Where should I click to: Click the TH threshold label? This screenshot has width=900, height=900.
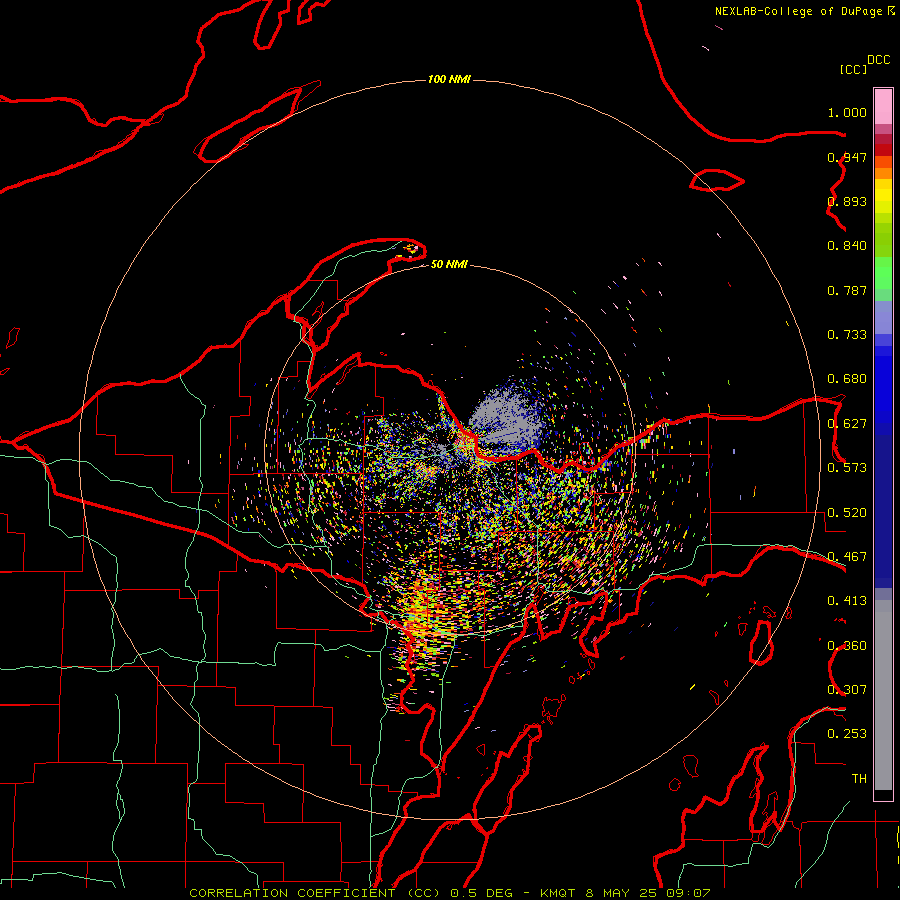(x=859, y=779)
